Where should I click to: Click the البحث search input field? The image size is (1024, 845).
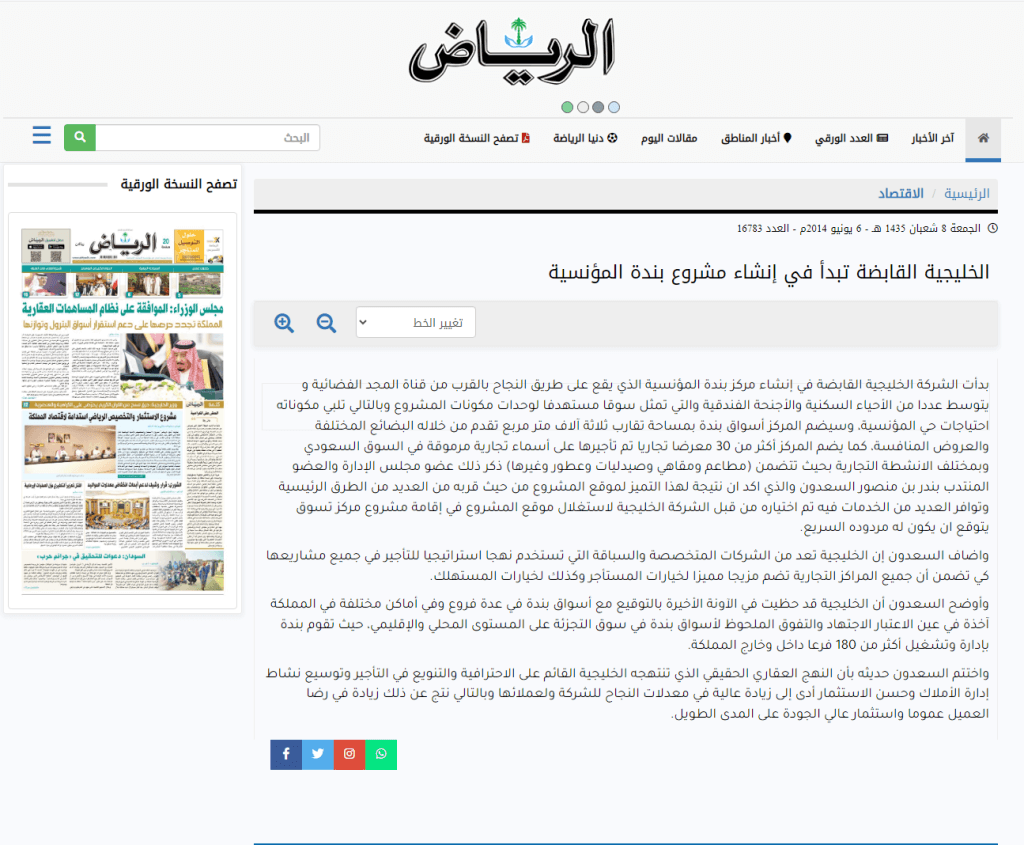pos(208,137)
